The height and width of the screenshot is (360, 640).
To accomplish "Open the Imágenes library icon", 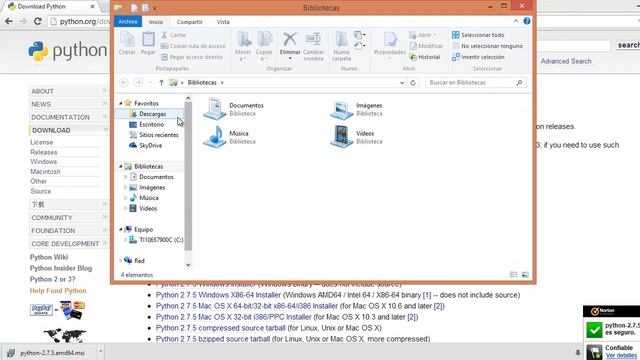I will 341,109.
